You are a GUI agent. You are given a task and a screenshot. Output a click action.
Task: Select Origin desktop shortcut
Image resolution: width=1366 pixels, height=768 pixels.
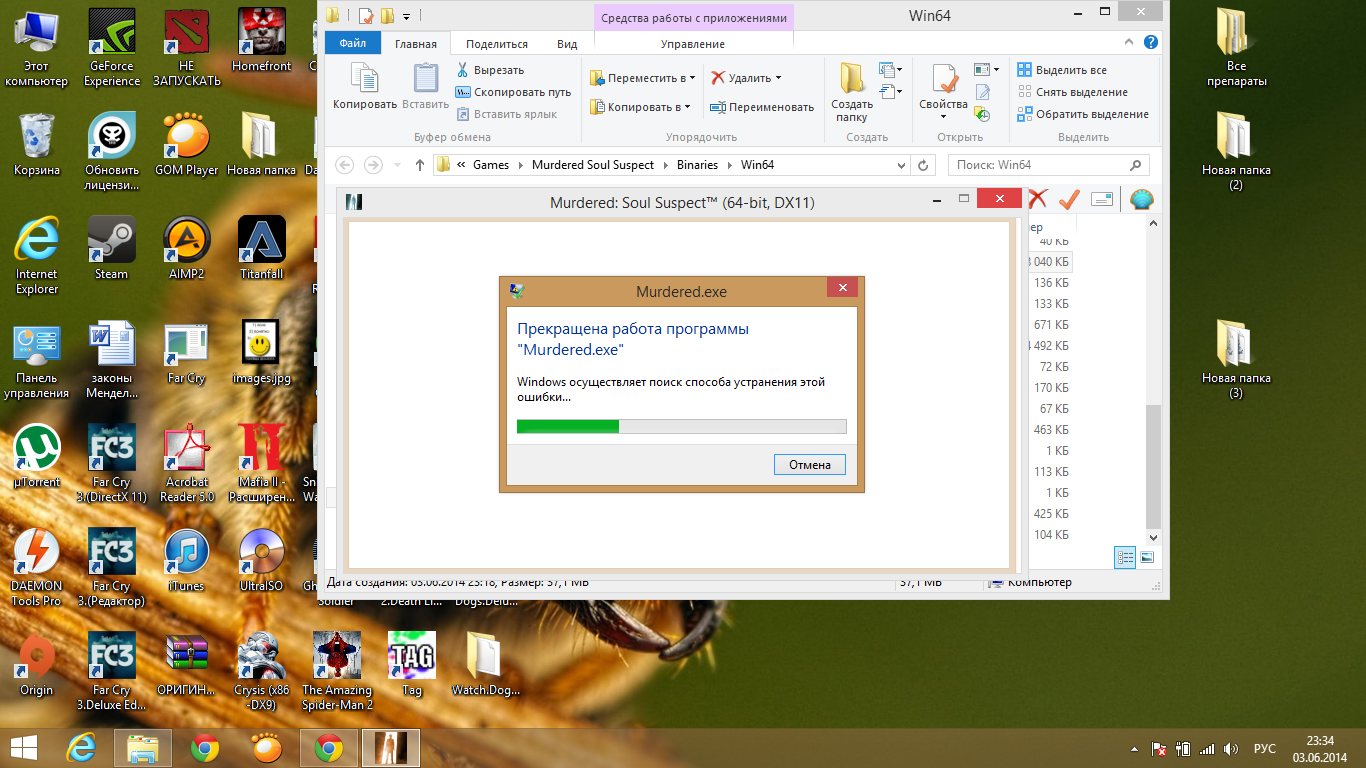[x=37, y=664]
